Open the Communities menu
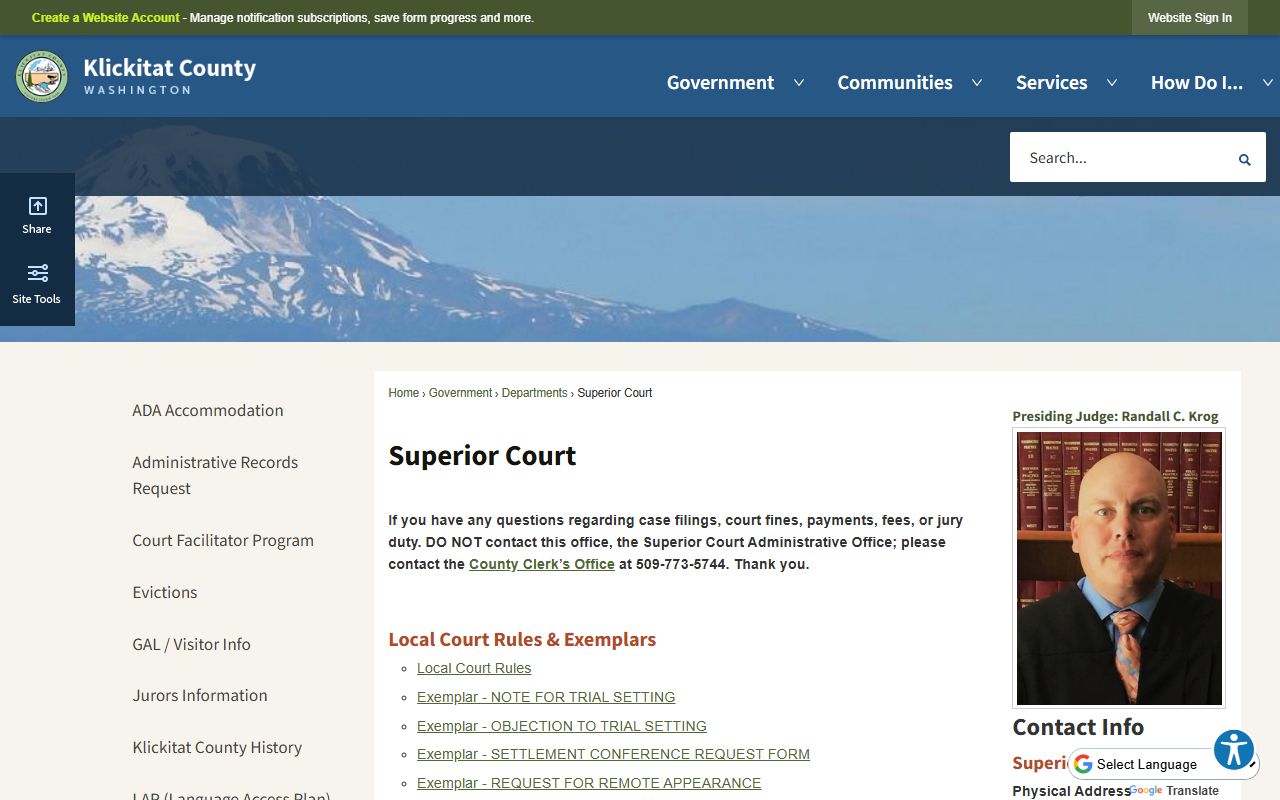 (x=895, y=83)
